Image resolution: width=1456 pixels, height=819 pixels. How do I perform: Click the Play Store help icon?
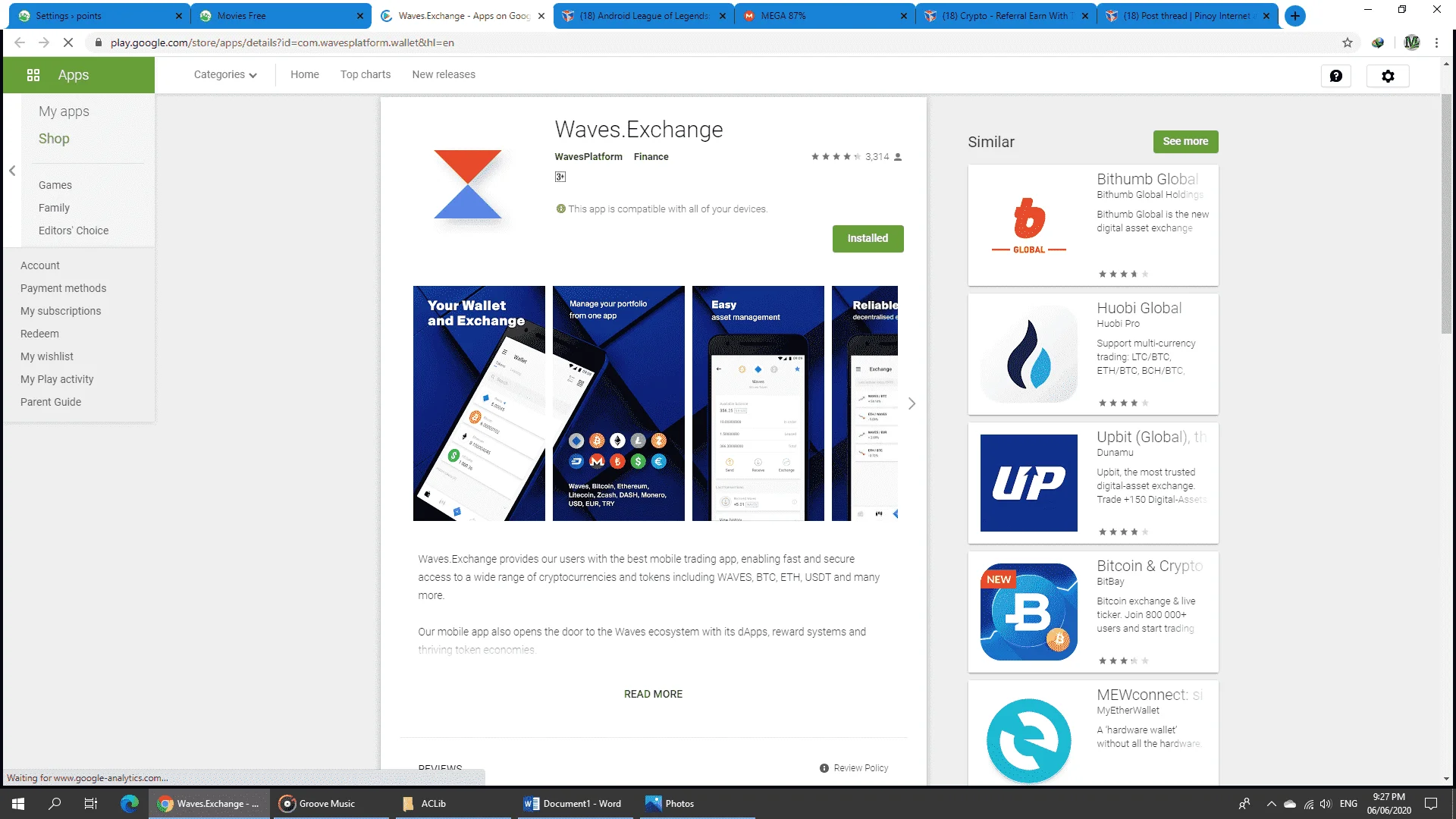pos(1336,76)
